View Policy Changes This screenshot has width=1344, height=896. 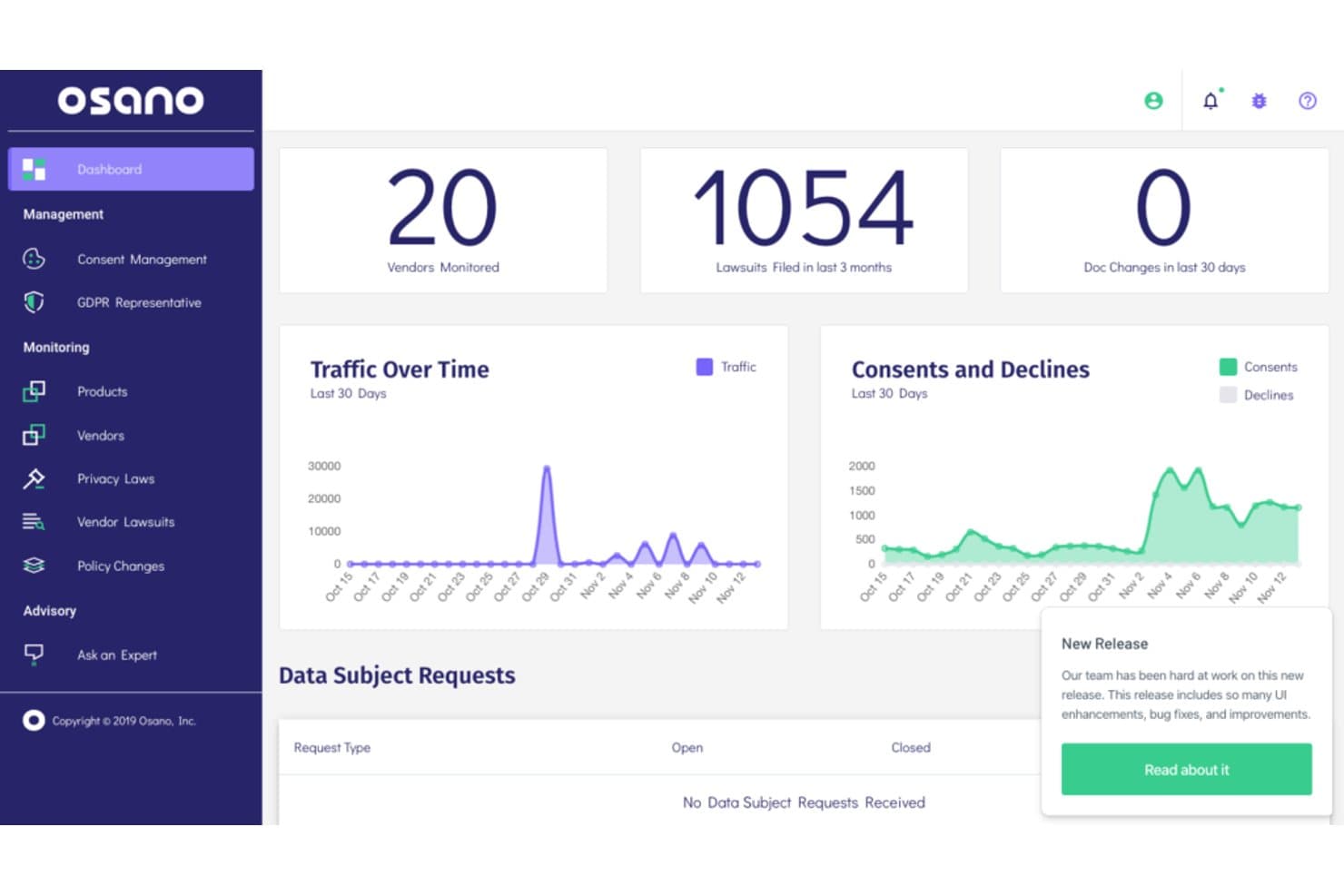[121, 566]
